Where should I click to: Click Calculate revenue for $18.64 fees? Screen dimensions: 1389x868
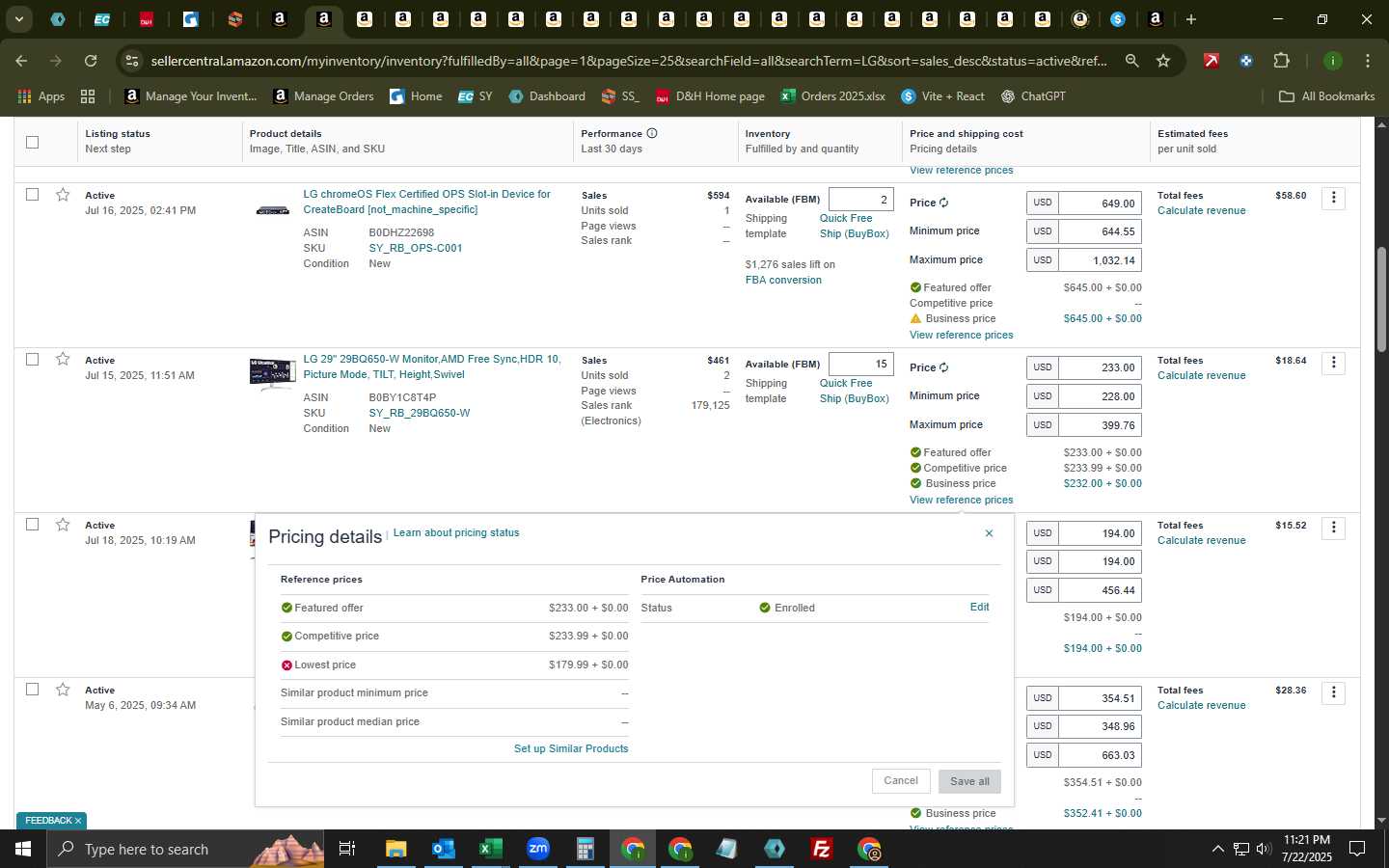click(1201, 375)
